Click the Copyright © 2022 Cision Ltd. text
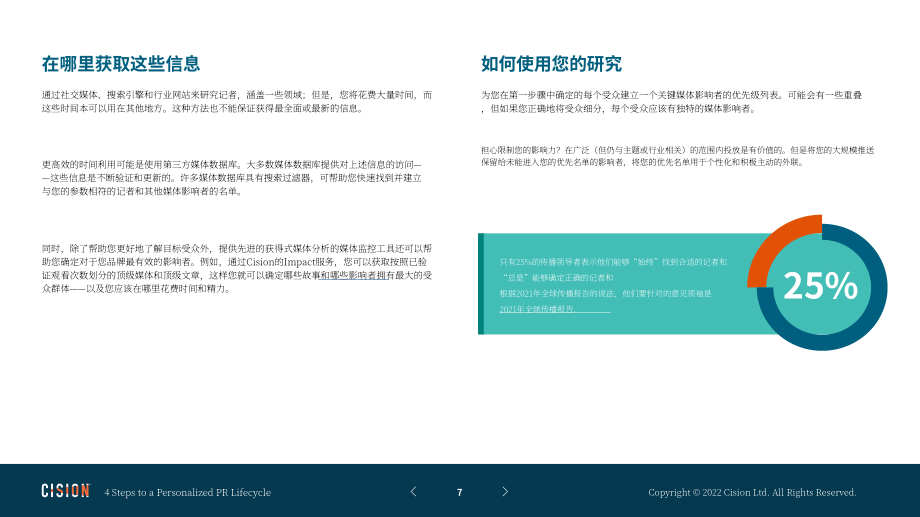This screenshot has height=517, width=920. (752, 492)
